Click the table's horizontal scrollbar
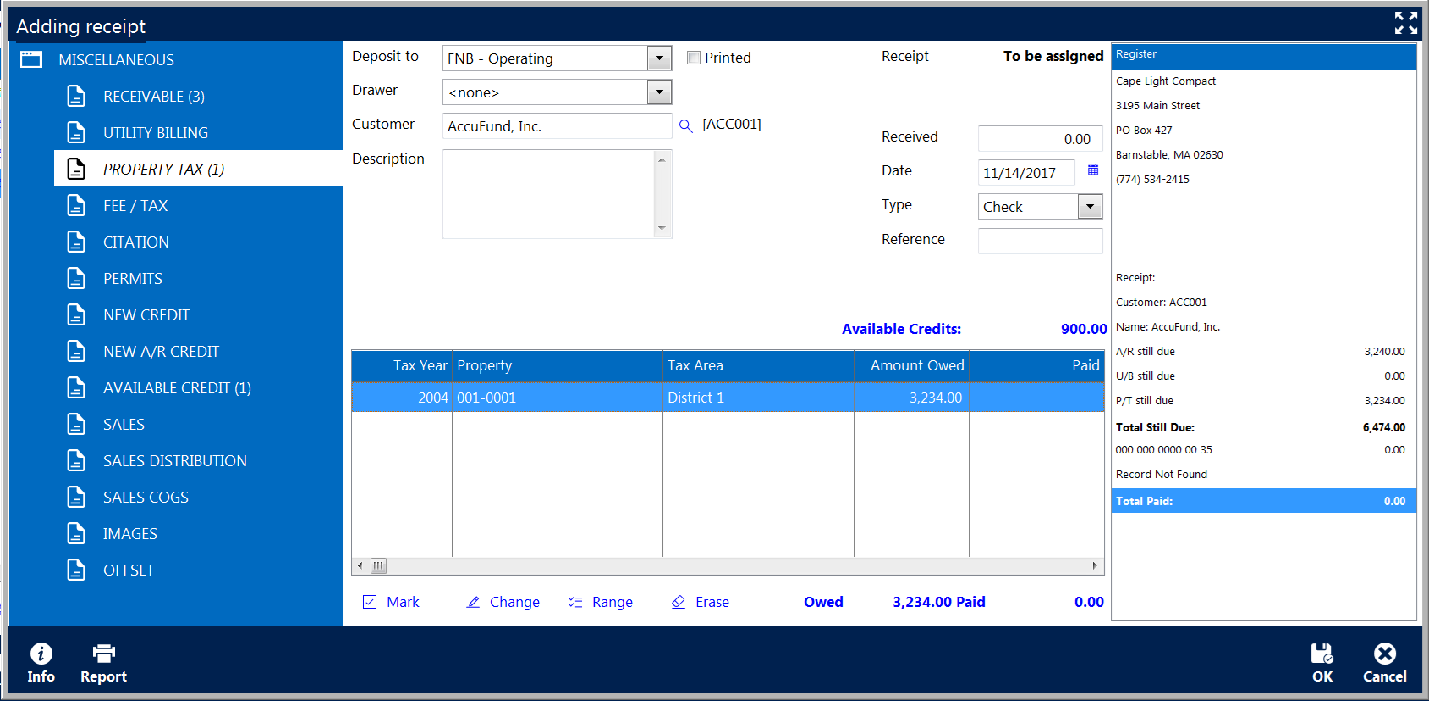This screenshot has width=1429, height=701. tap(730, 566)
